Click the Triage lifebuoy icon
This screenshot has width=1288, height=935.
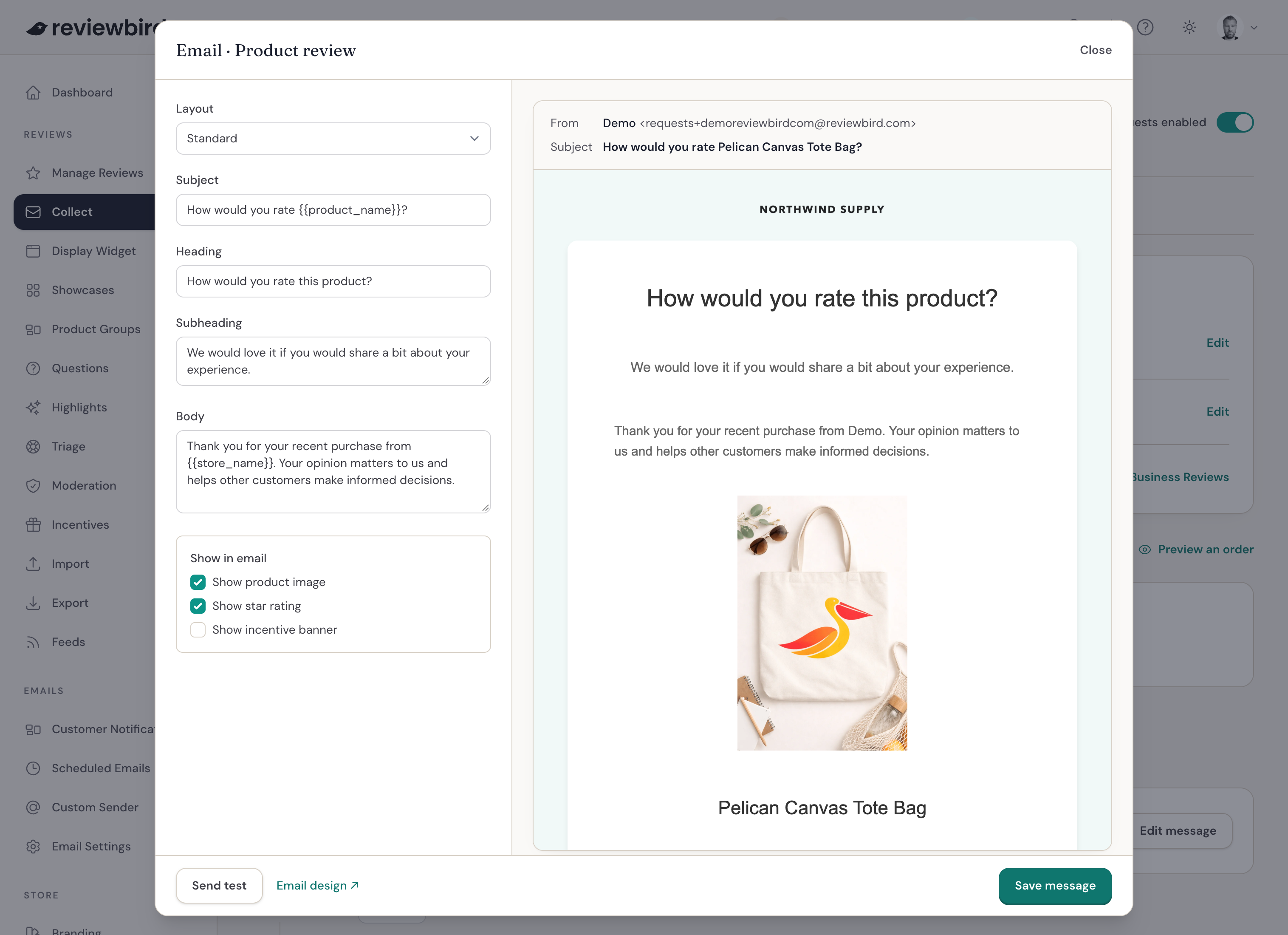[x=33, y=447]
